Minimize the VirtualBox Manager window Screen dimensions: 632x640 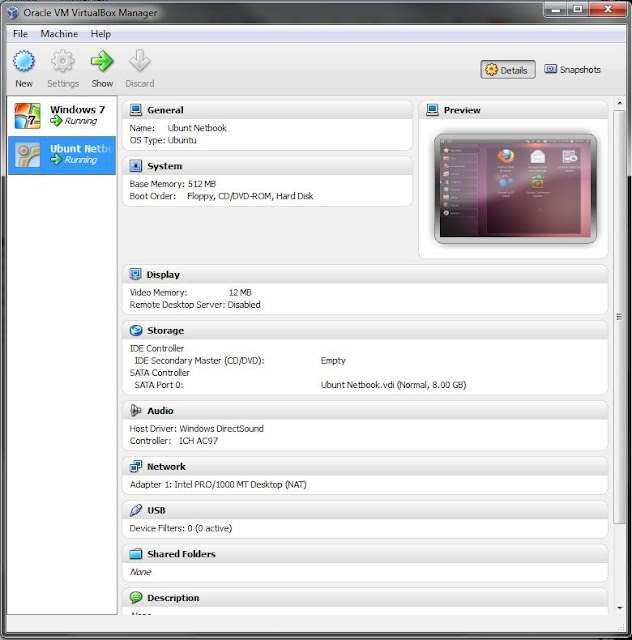pos(556,10)
